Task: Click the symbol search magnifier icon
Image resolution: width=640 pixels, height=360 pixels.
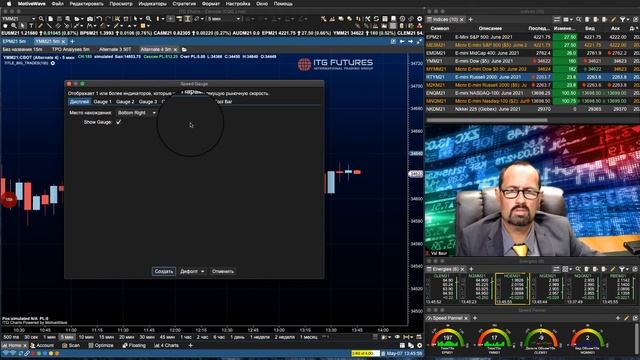Action: [x=41, y=19]
